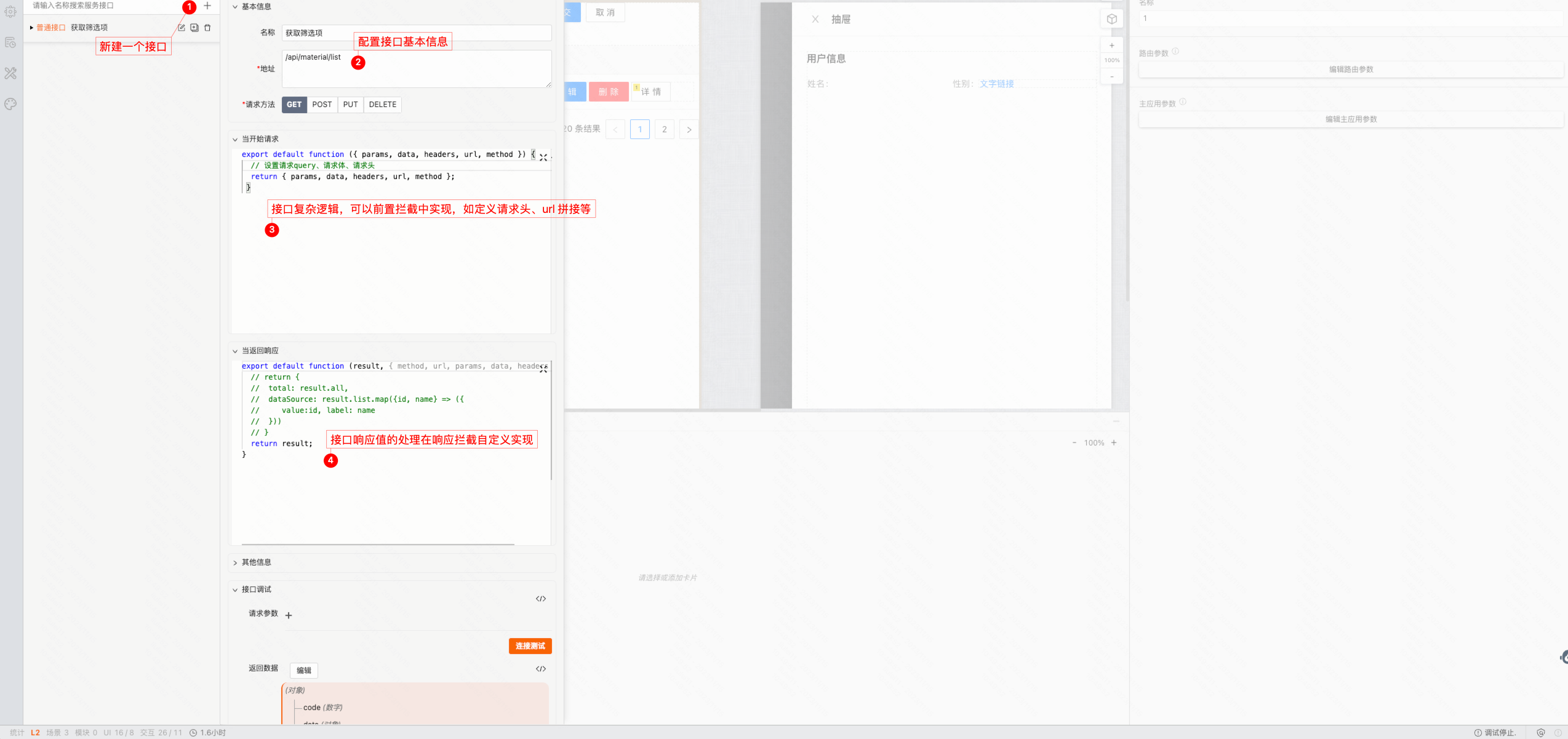Toggle code view for 返回数据
The height and width of the screenshot is (739, 1568).
(x=541, y=669)
